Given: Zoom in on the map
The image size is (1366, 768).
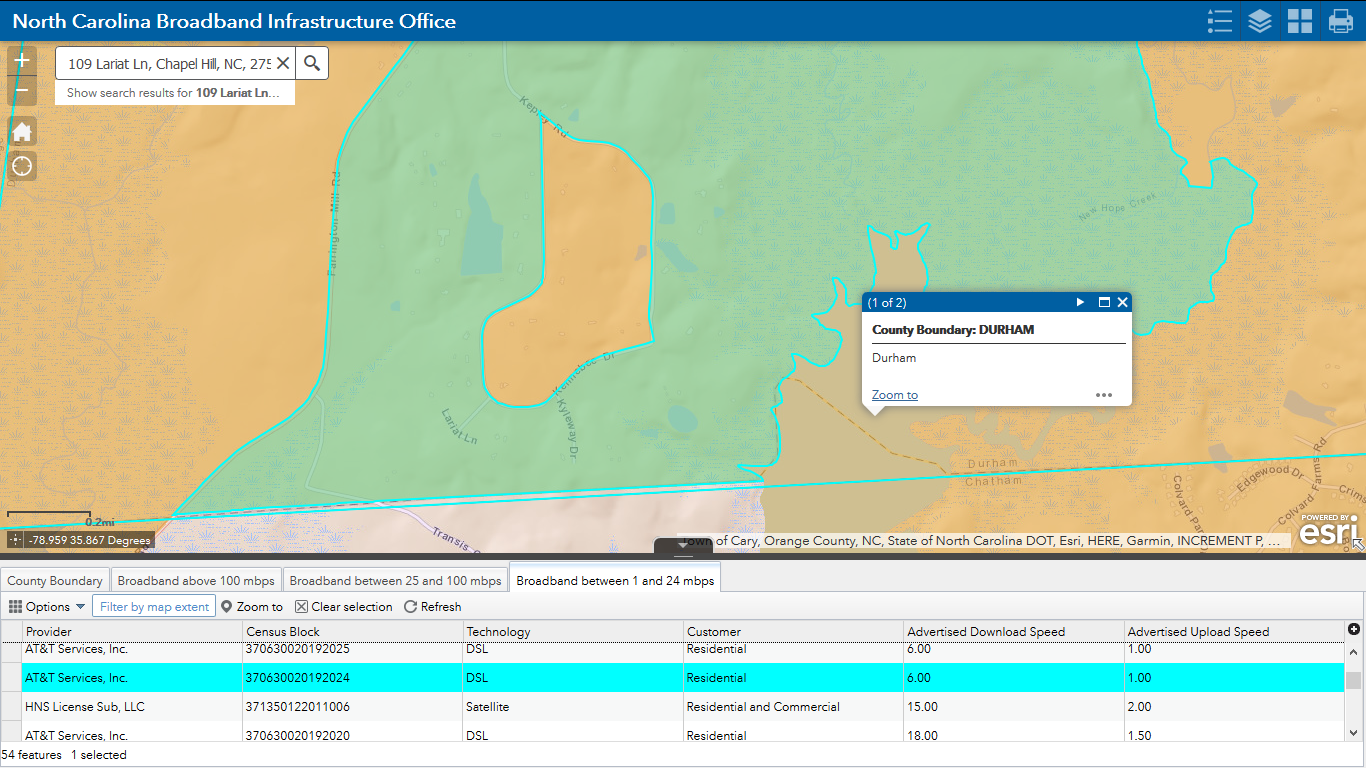Looking at the screenshot, I should 22,61.
